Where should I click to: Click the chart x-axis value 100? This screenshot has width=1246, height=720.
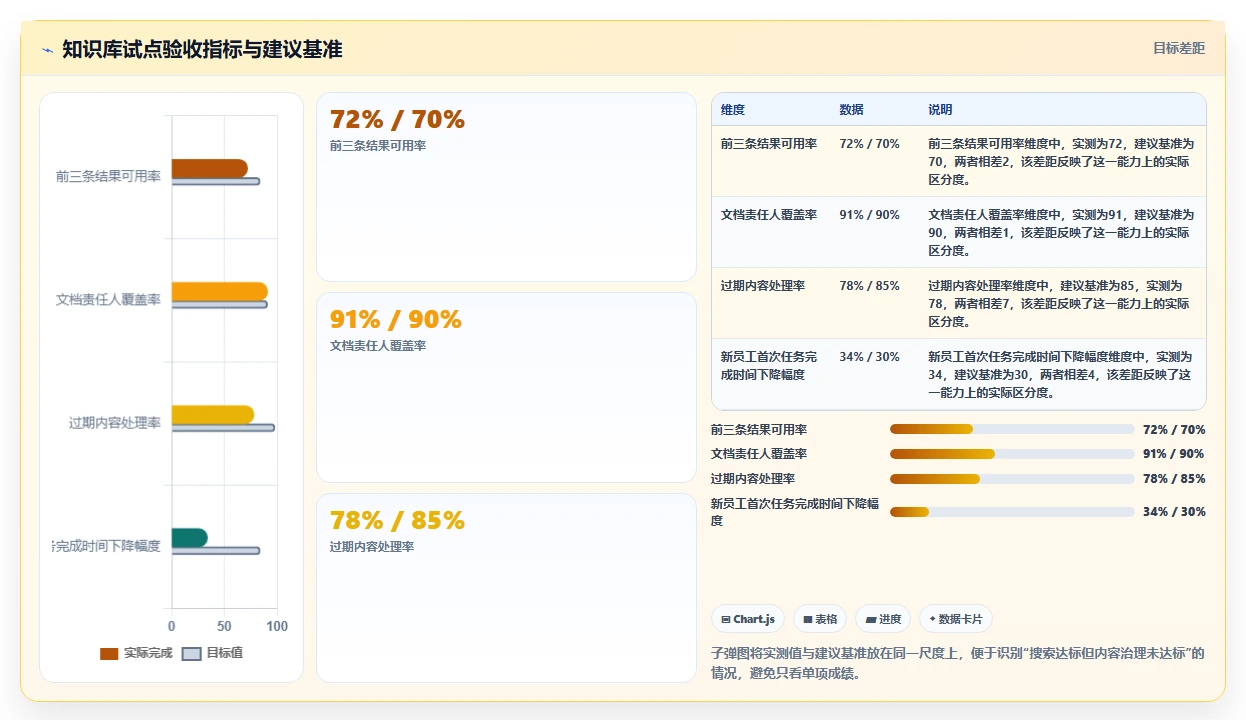277,626
